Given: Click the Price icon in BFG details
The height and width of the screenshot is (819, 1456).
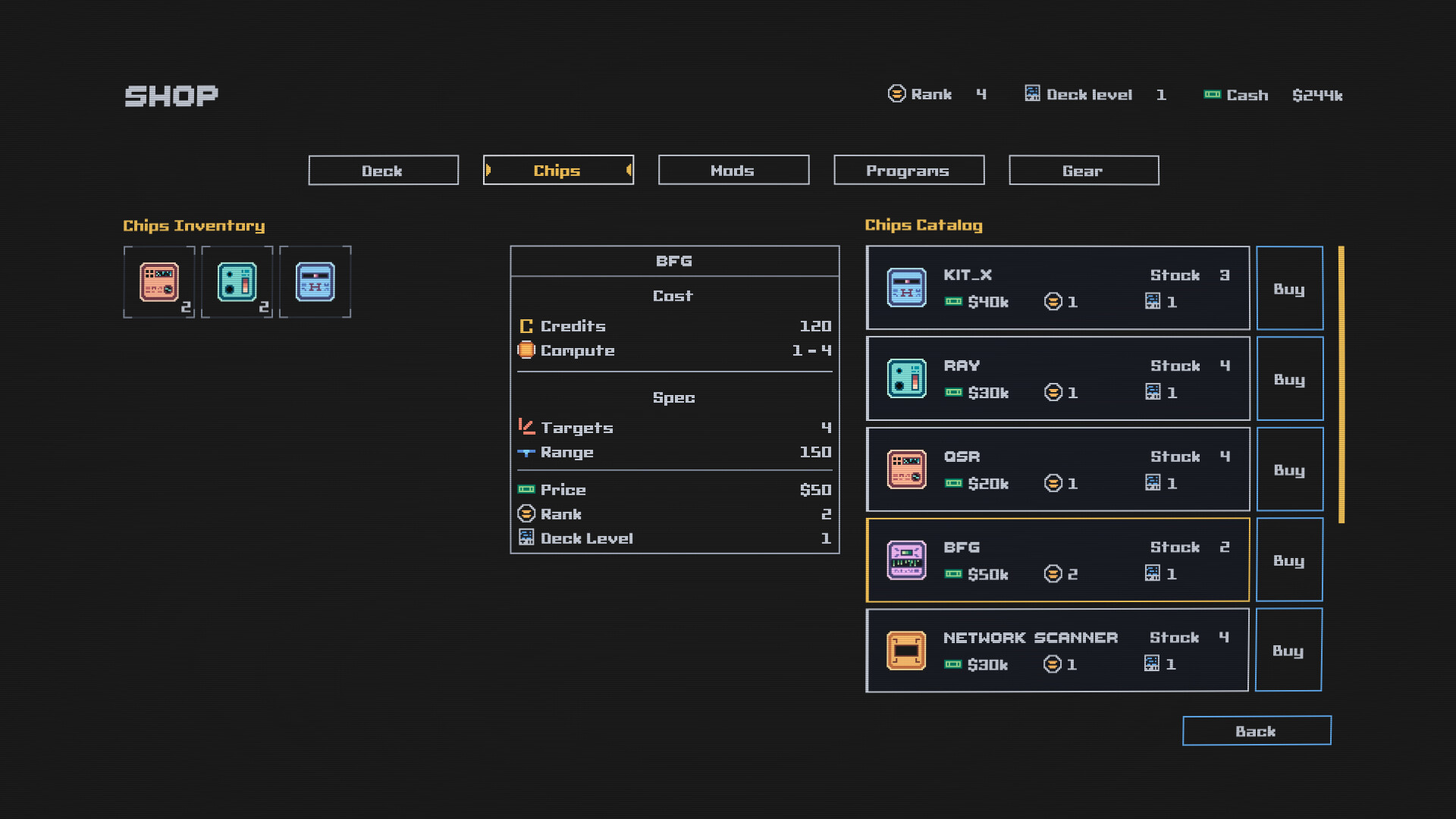Looking at the screenshot, I should [x=526, y=490].
